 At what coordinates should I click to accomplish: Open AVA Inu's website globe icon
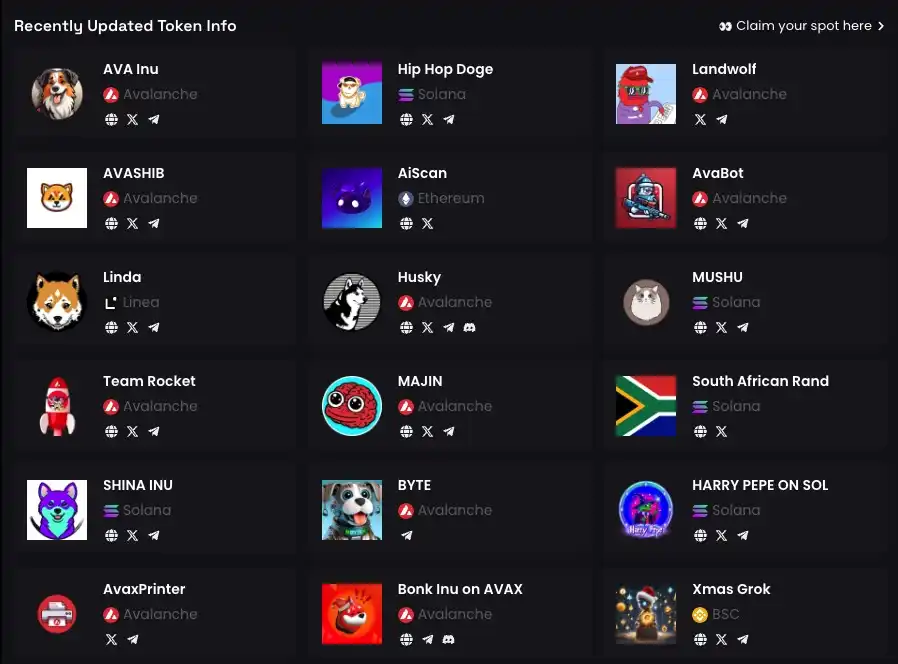click(x=111, y=119)
